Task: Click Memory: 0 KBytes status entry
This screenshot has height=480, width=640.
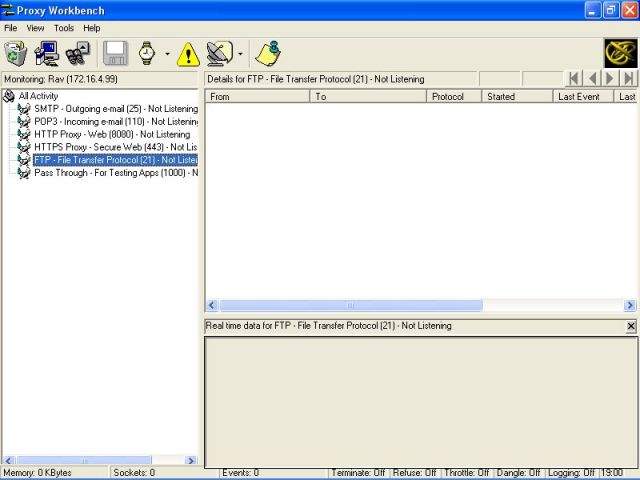Action: click(38, 473)
